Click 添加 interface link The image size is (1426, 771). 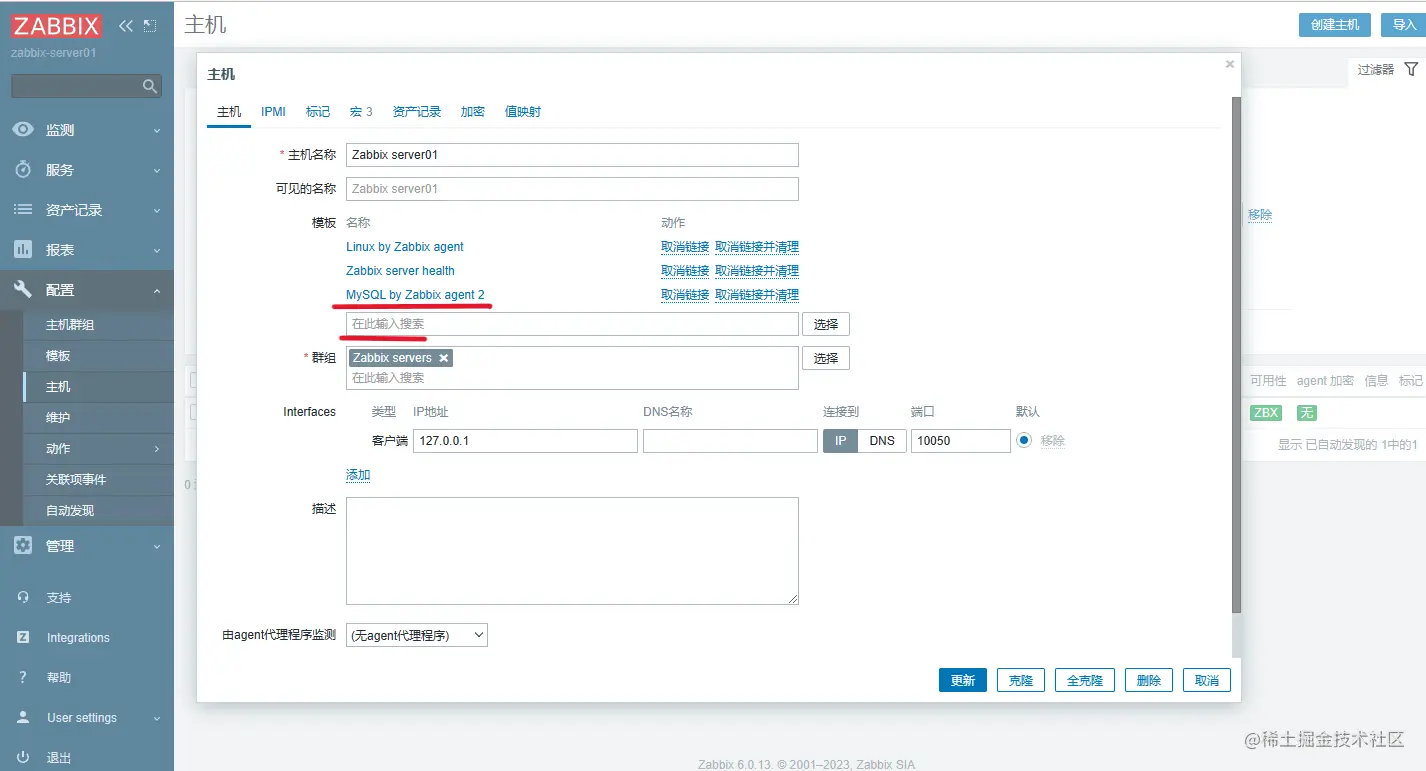pos(358,475)
